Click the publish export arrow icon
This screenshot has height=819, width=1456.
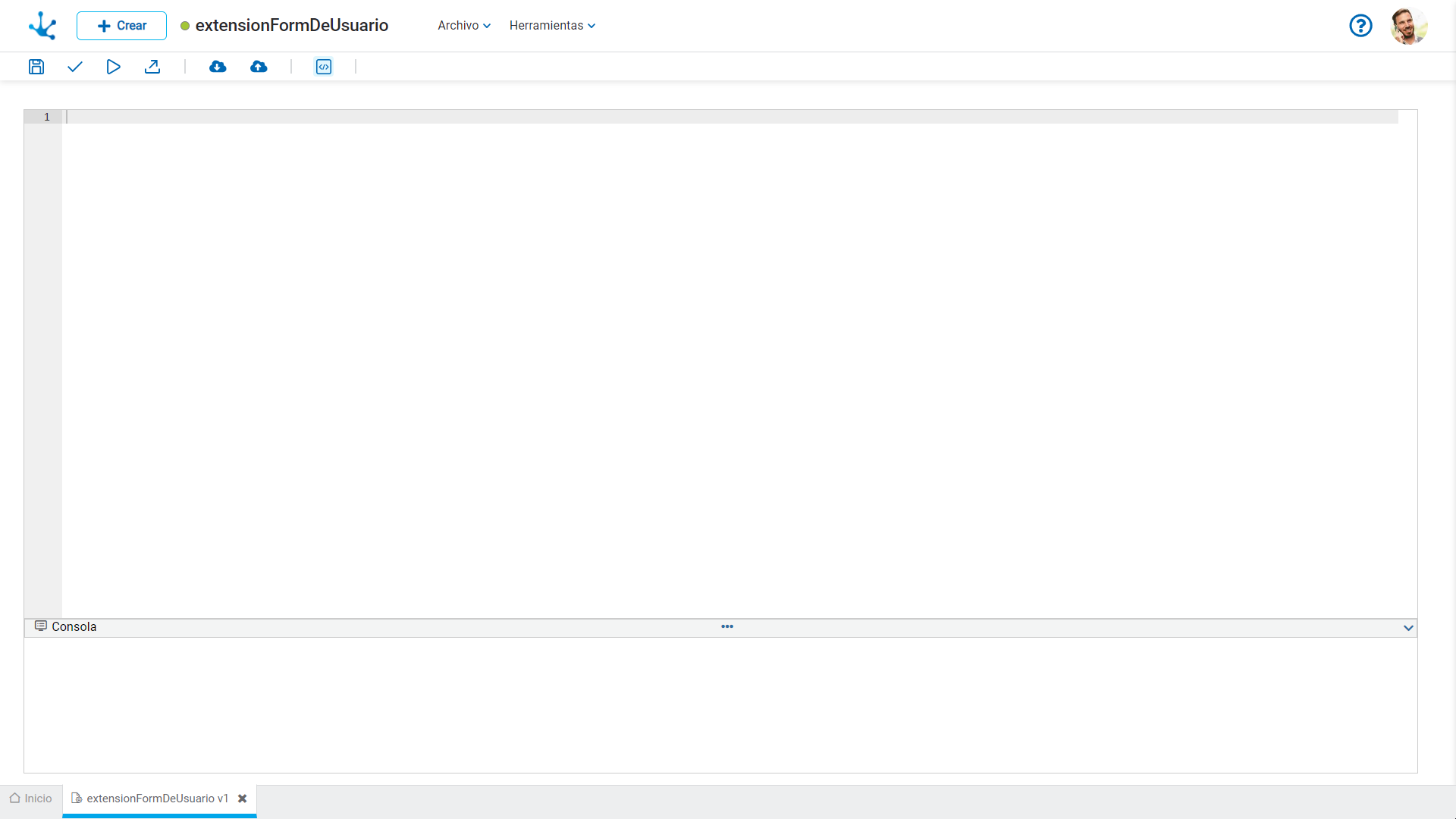152,67
